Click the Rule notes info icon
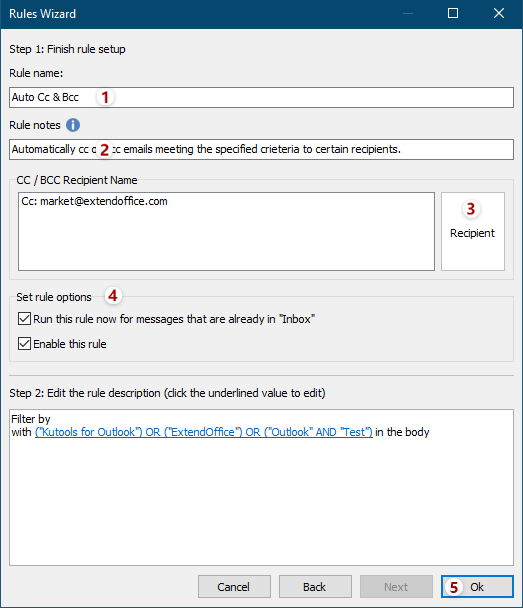The image size is (523, 608). tap(73, 125)
